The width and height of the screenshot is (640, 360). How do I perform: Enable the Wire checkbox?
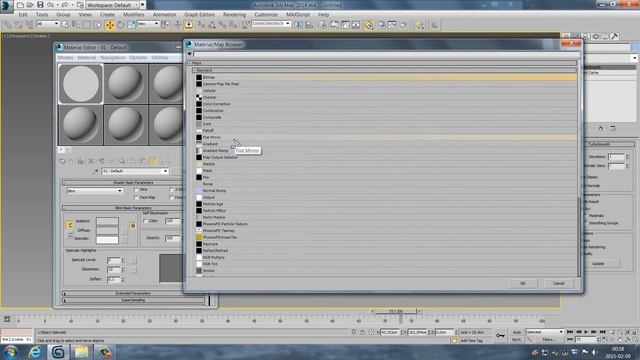tap(136, 190)
